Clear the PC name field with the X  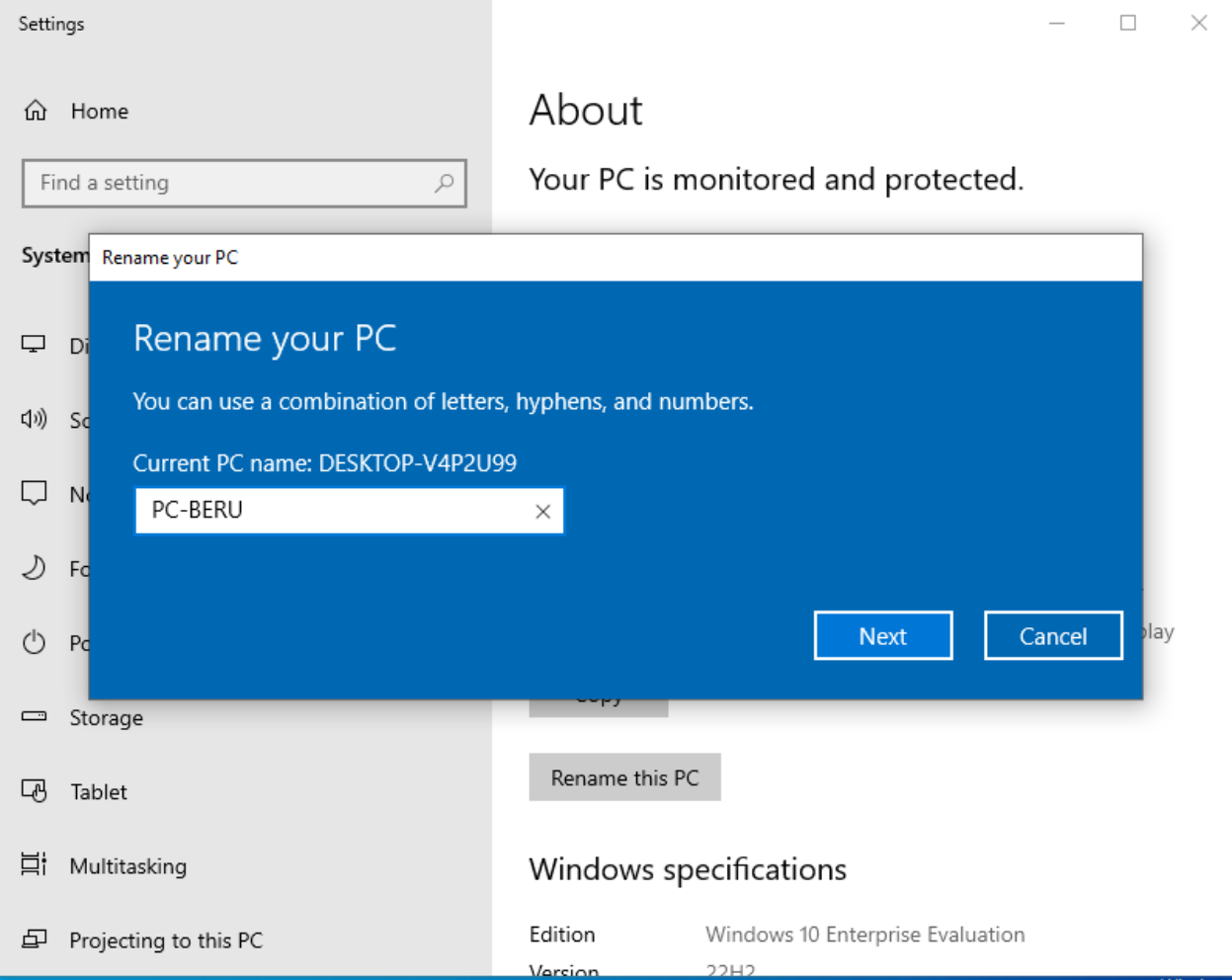[542, 511]
